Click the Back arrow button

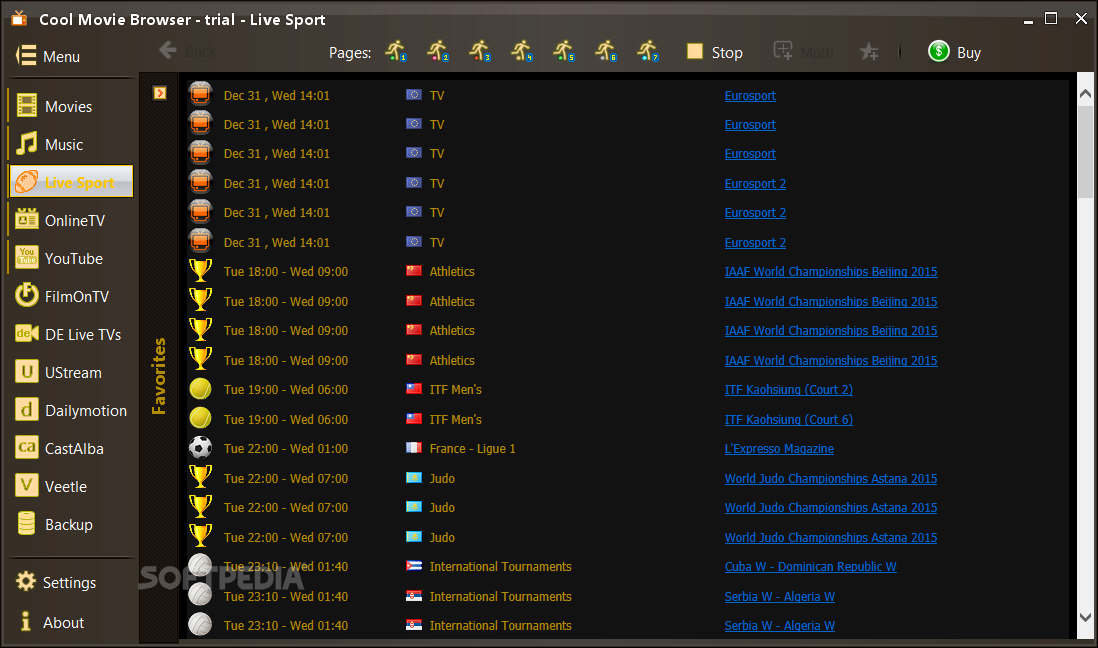pos(187,51)
